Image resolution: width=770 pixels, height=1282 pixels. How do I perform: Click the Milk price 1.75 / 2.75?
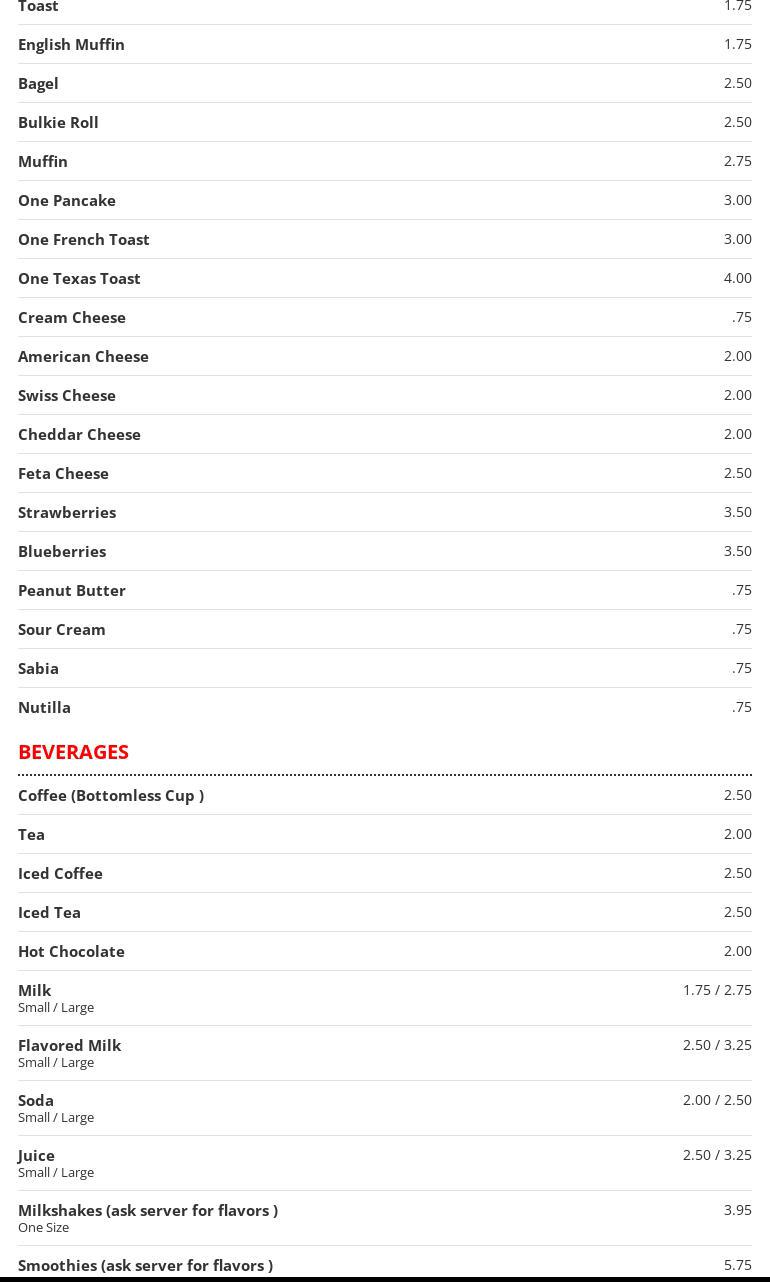(717, 990)
